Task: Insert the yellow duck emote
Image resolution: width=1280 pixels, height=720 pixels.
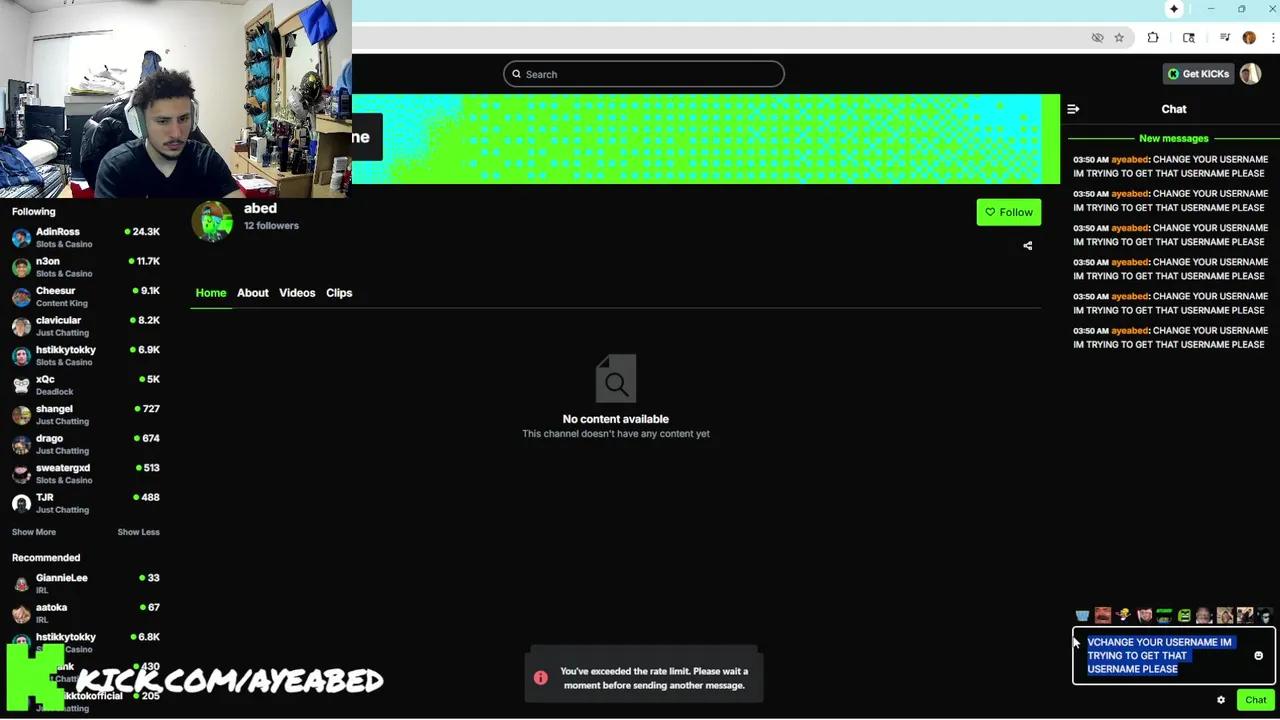Action: 1123,616
